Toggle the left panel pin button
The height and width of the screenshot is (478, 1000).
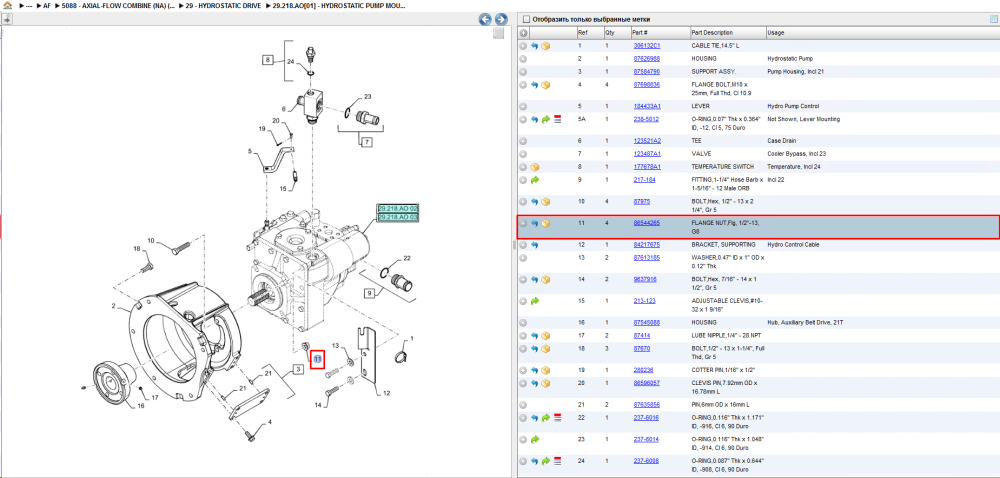[x=7, y=19]
